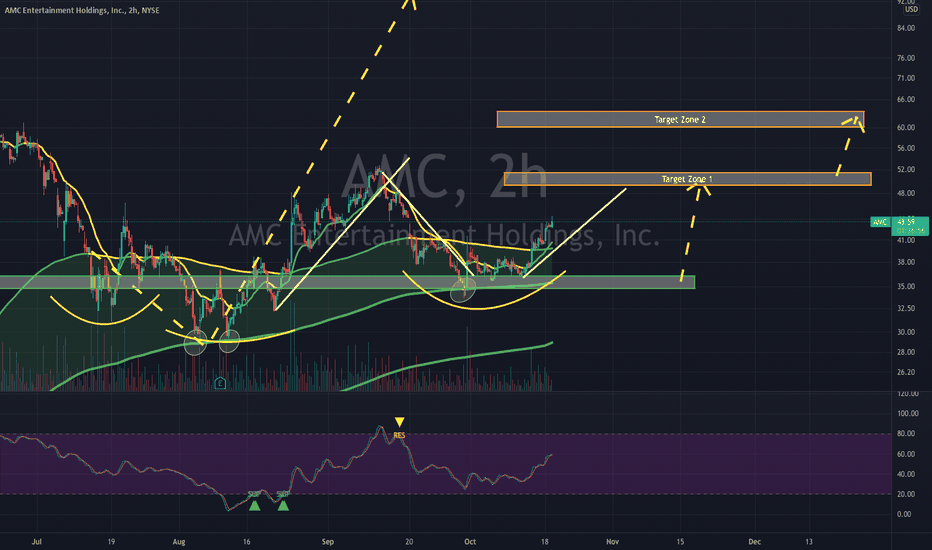Click the 52.00 price axis label
Screen dimensions: 932x550
coord(906,169)
